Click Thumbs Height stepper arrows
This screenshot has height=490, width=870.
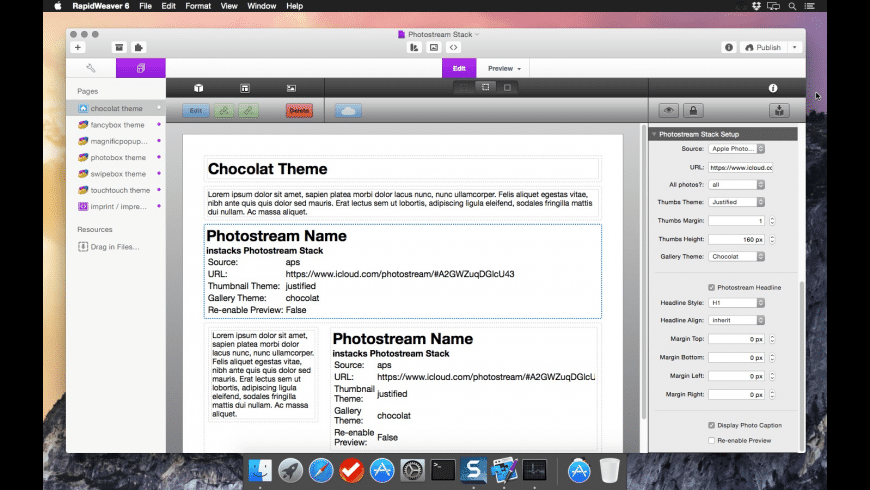(772, 239)
